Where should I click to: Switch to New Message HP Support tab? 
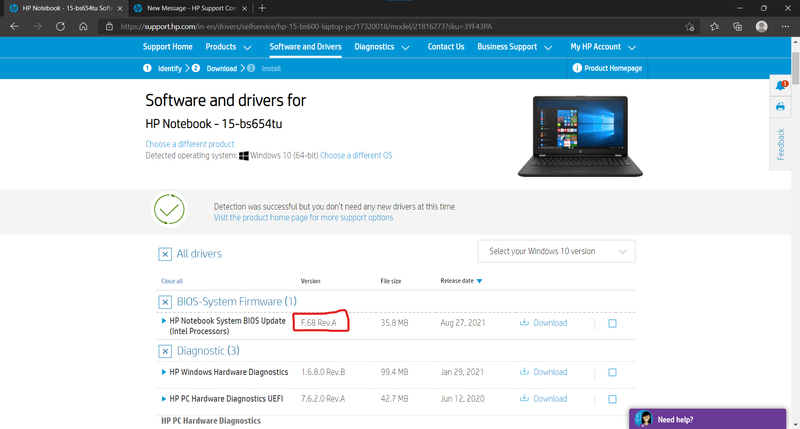click(191, 8)
